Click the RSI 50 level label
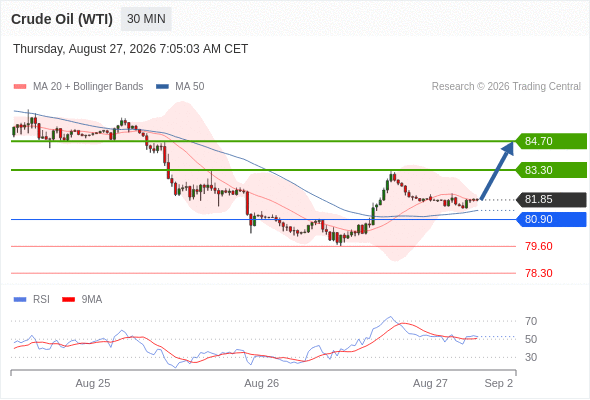590x400 pixels. [531, 339]
